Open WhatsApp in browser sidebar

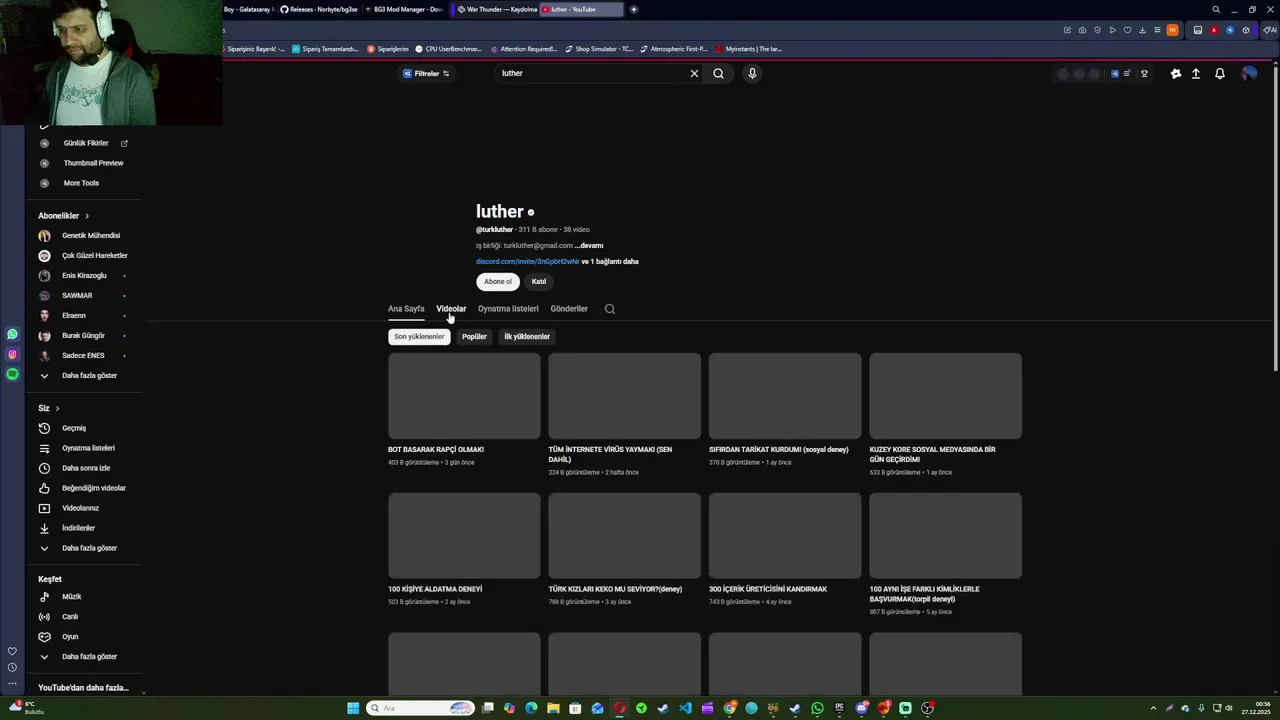pyautogui.click(x=12, y=335)
